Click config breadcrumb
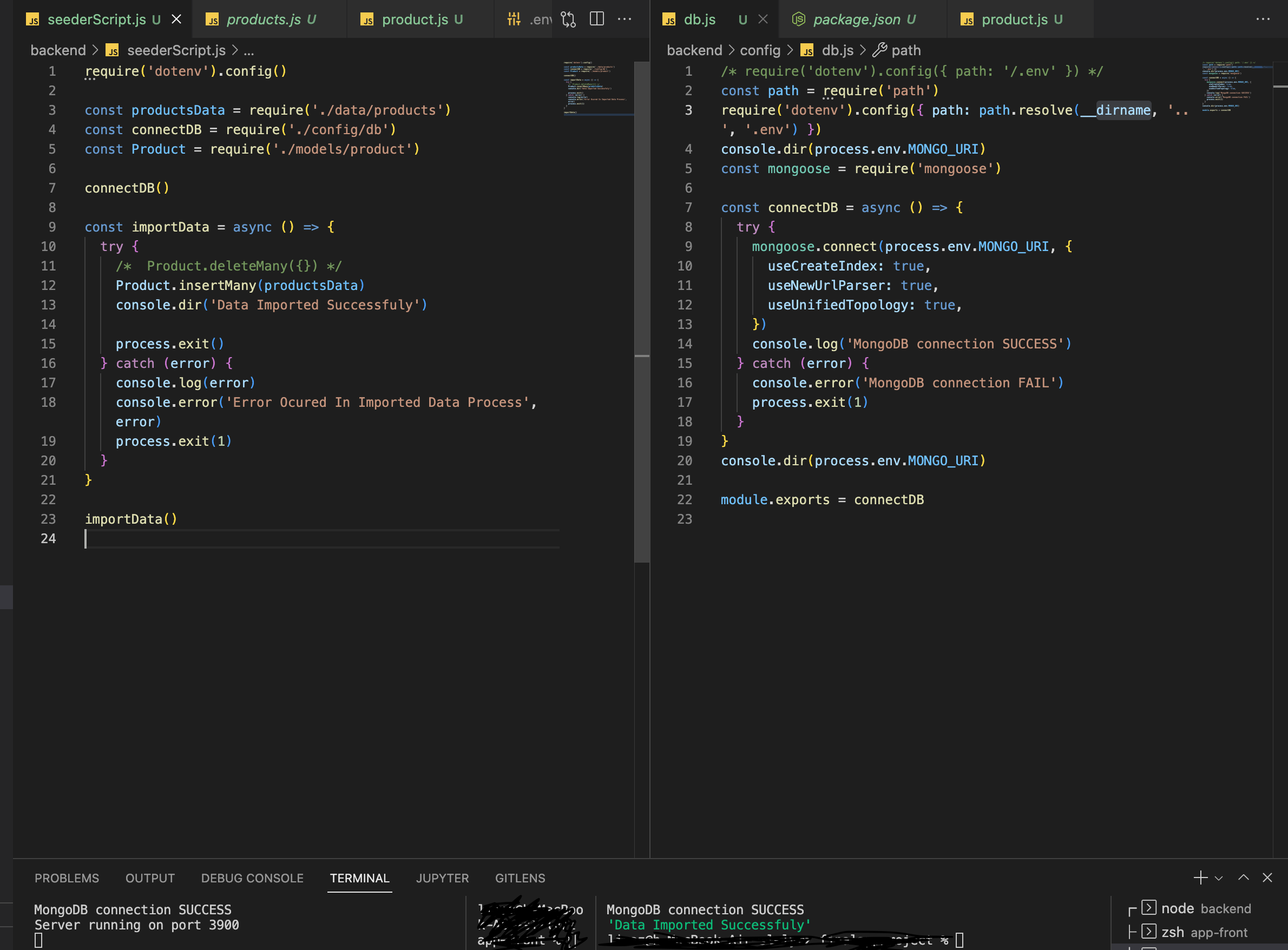 click(760, 51)
